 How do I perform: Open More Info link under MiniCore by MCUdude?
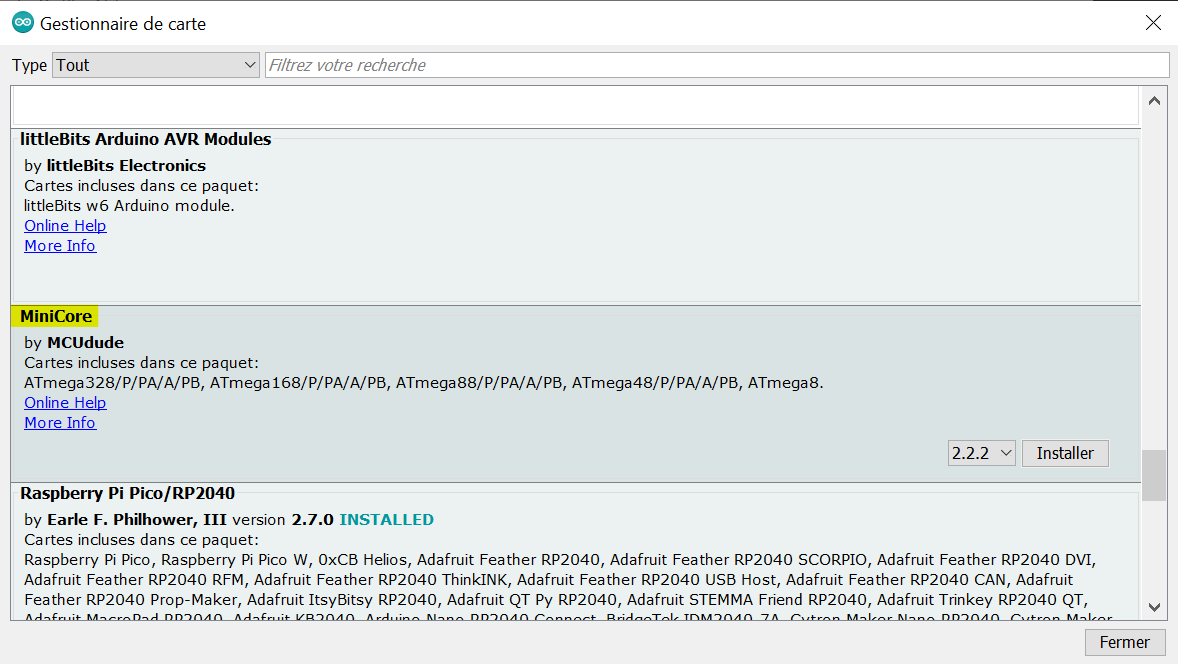click(60, 423)
